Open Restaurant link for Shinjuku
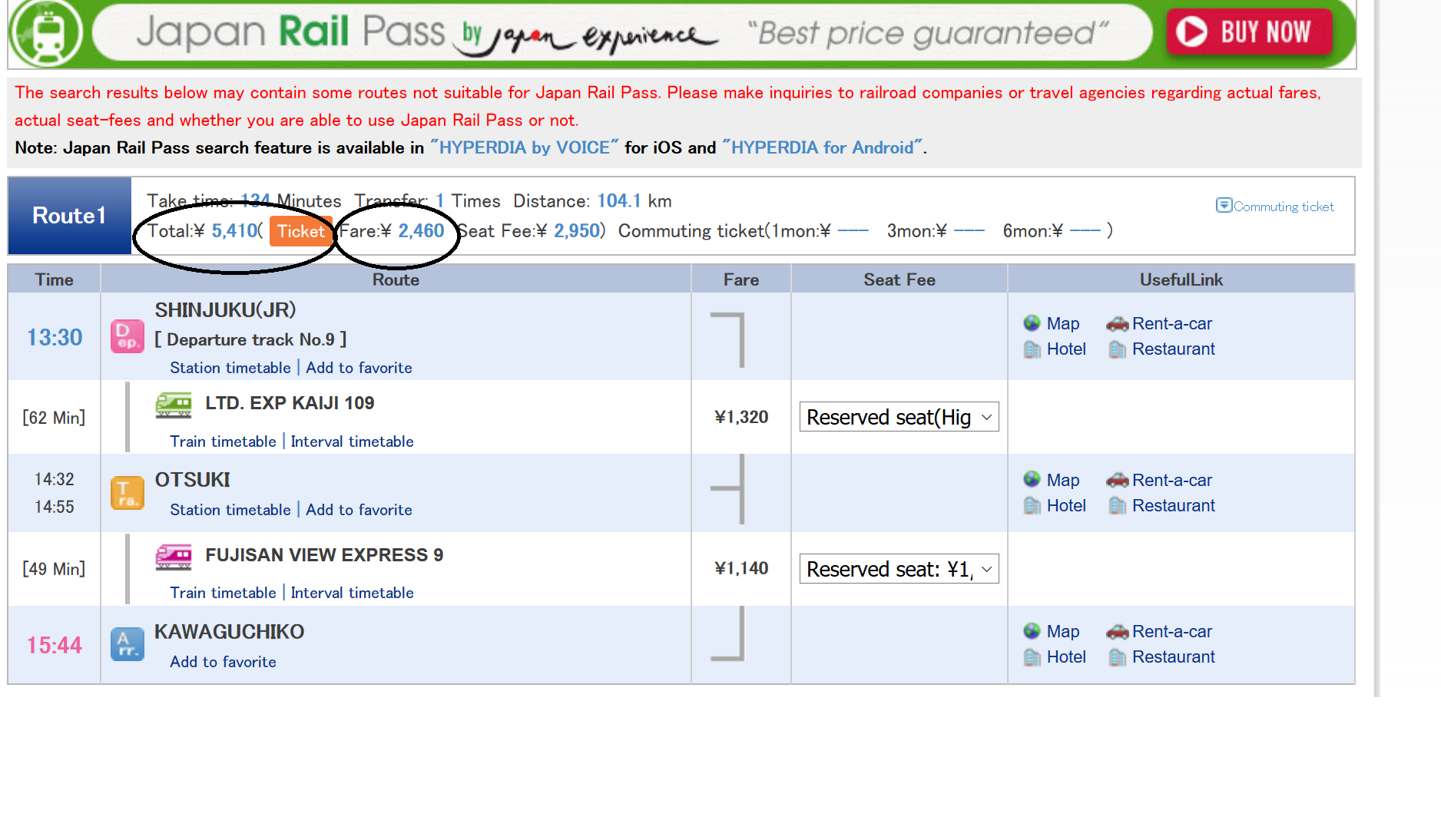 1174,349
